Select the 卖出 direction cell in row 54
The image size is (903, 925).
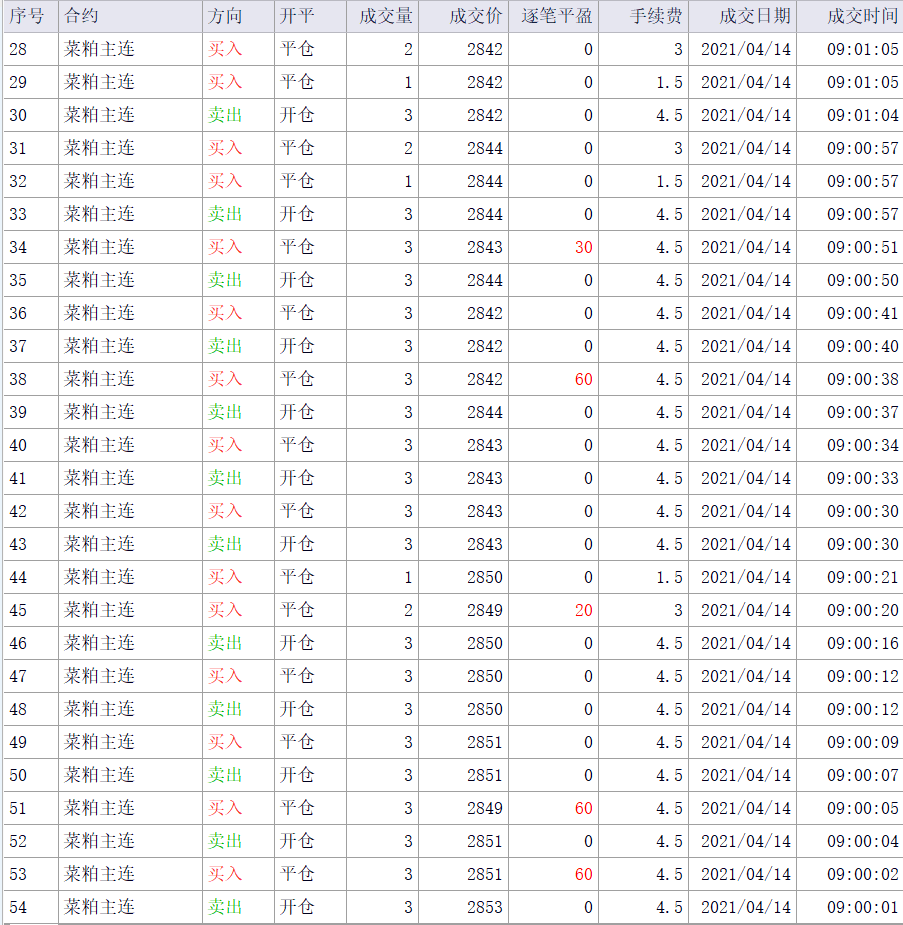point(225,907)
